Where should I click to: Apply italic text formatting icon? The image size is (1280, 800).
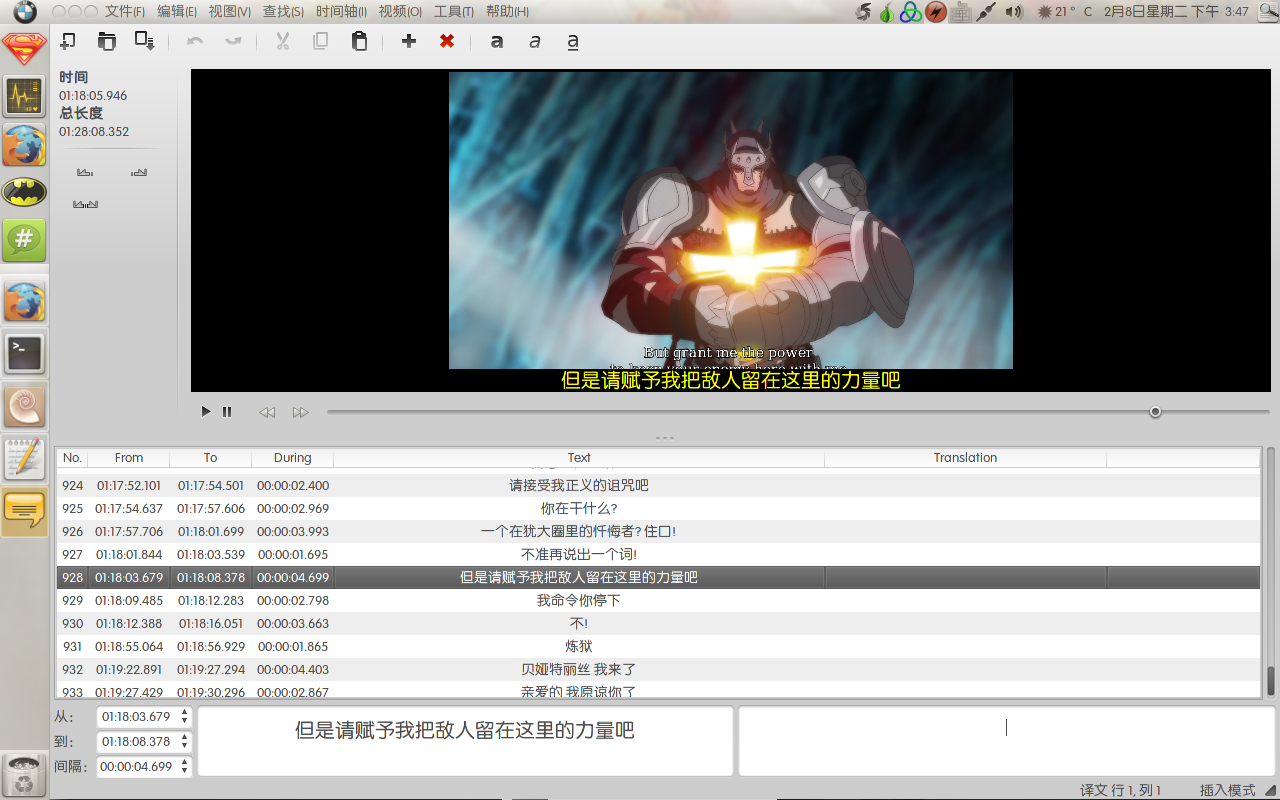pyautogui.click(x=535, y=42)
